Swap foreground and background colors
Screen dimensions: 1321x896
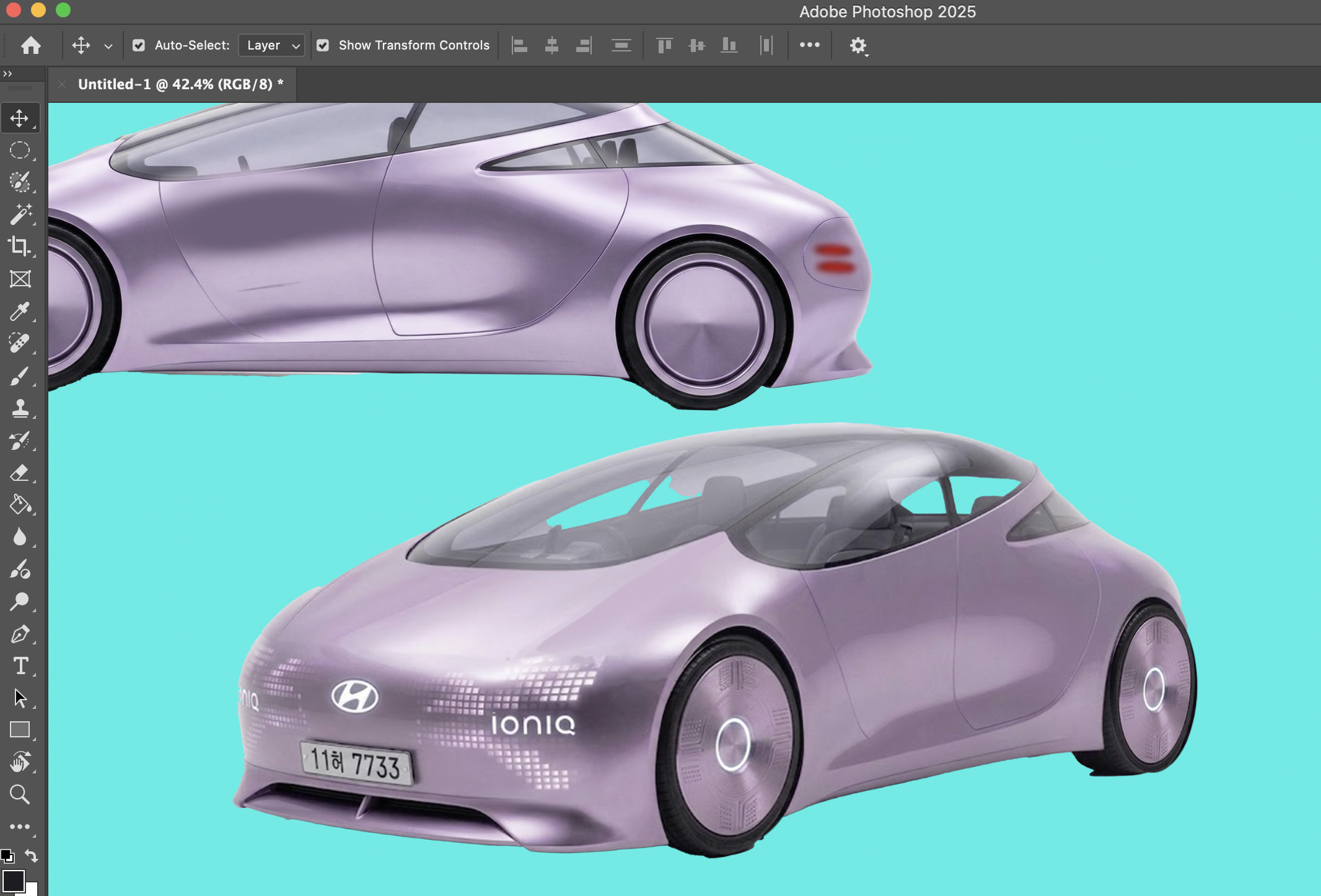[31, 856]
